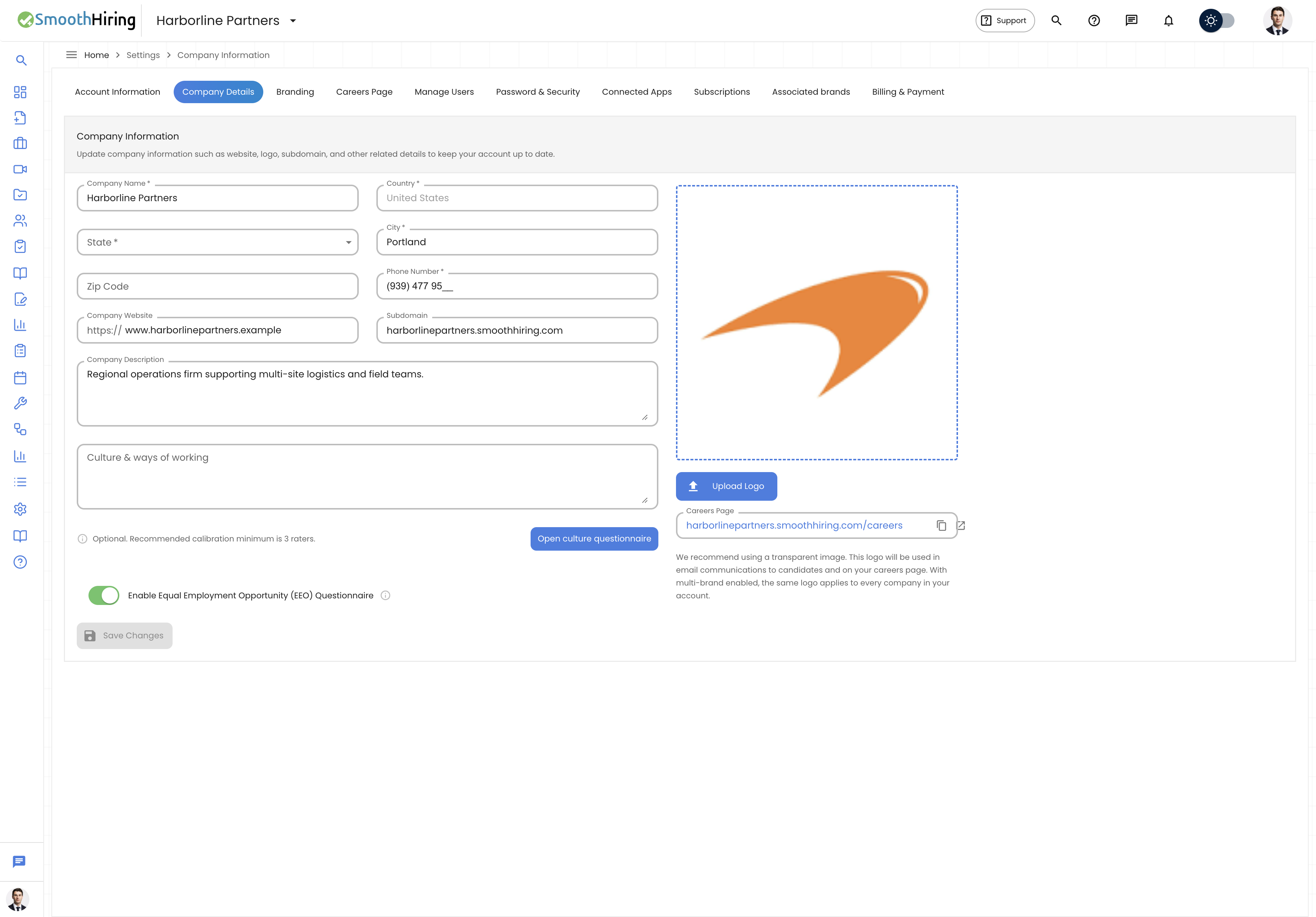Open the chat bubble icon at sidebar bottom
1316x917 pixels.
[x=19, y=862]
